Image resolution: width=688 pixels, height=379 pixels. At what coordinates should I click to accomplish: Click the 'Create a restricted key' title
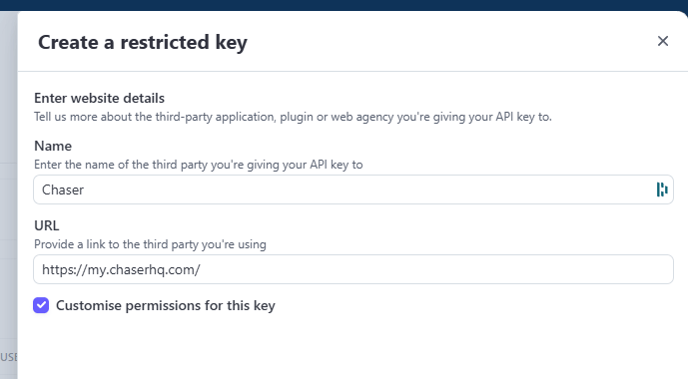tap(143, 43)
